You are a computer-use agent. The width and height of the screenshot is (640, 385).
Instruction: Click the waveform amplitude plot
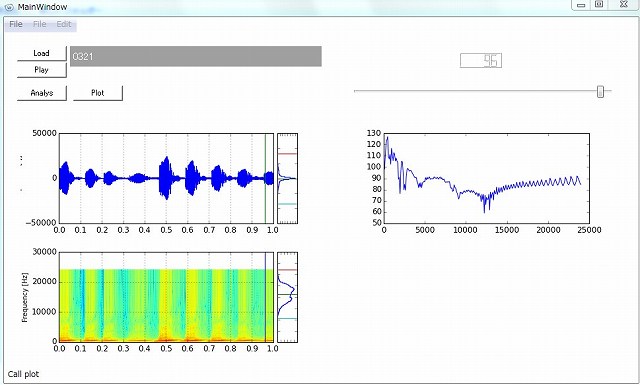pyautogui.click(x=166, y=178)
